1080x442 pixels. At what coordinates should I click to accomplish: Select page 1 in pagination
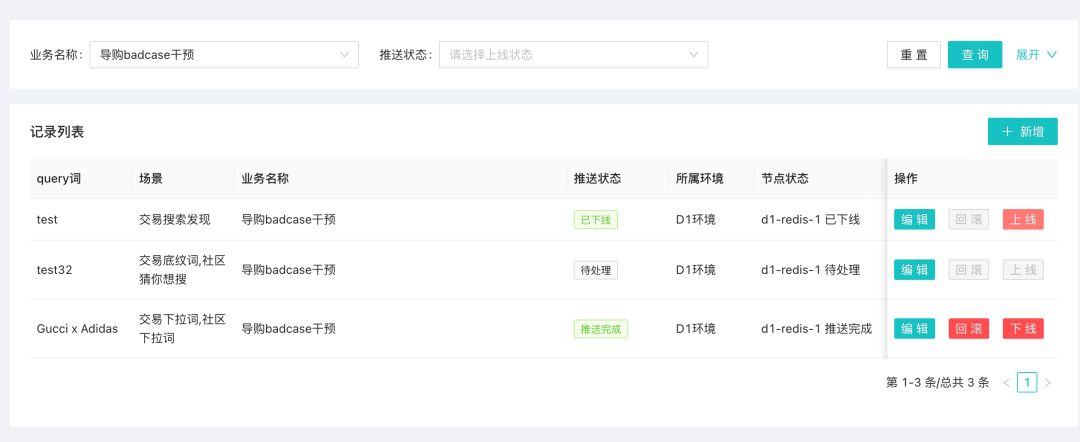[x=1027, y=382]
